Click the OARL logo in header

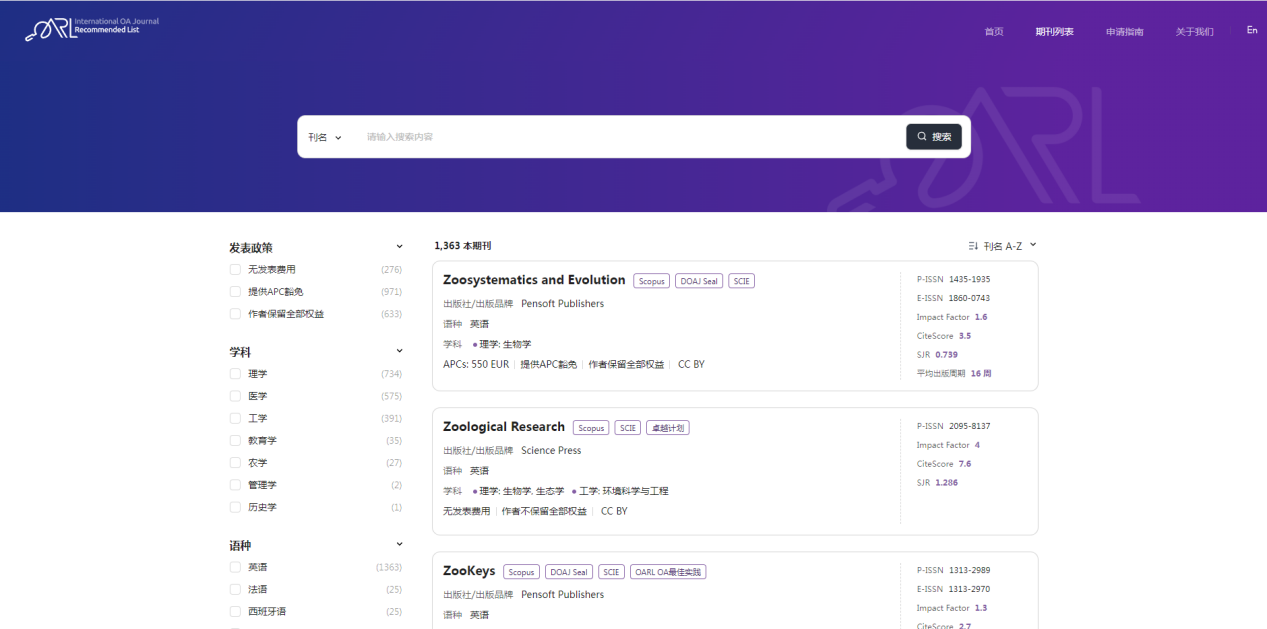point(91,27)
